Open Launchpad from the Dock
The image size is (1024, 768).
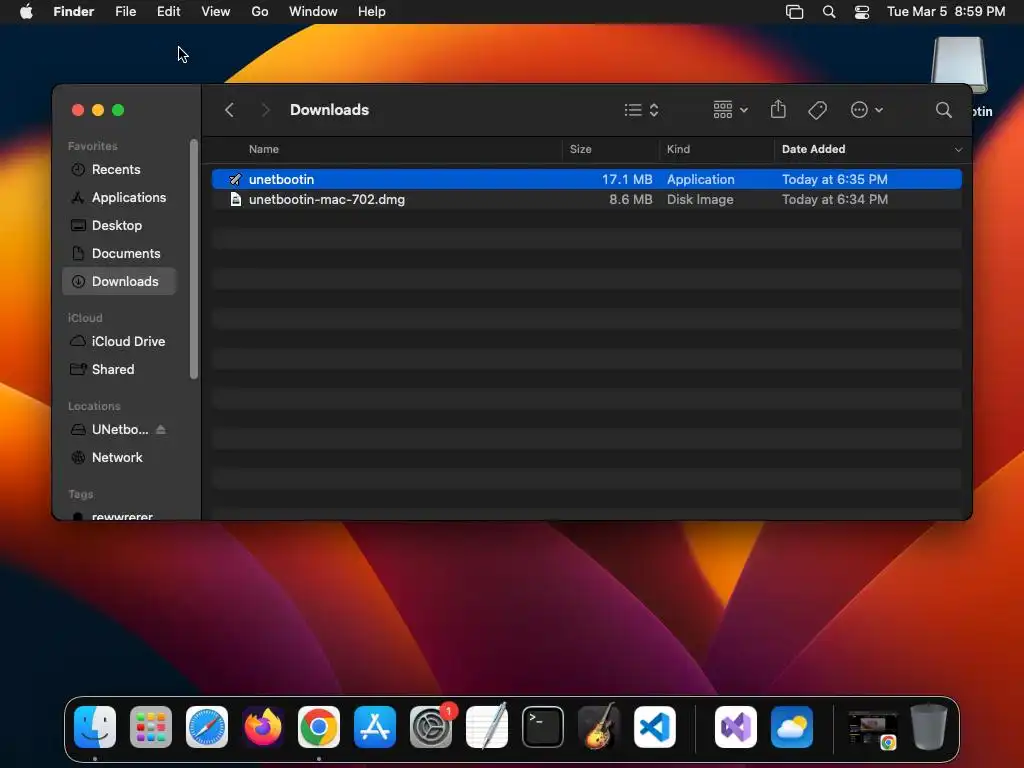coord(151,727)
